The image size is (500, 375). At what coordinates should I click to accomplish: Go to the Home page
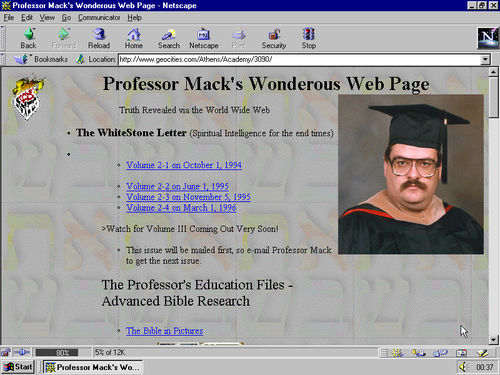tap(134, 39)
